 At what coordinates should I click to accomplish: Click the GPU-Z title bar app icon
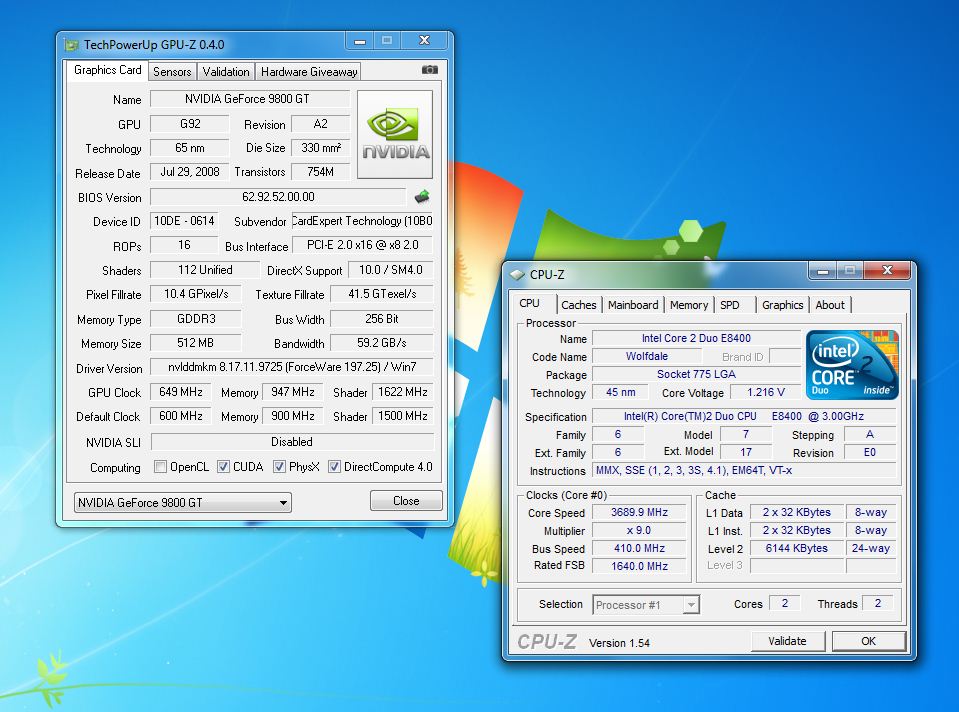[x=72, y=45]
